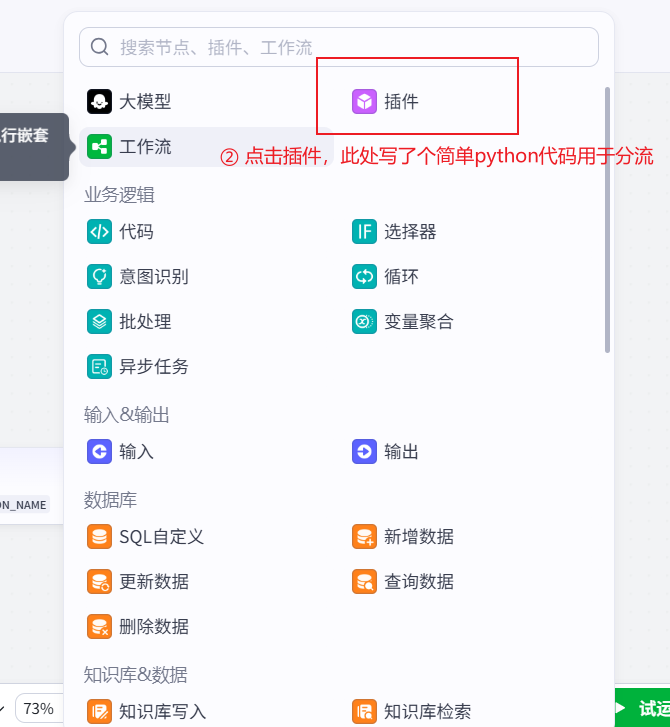Open the 73% zoom level control

(39, 708)
